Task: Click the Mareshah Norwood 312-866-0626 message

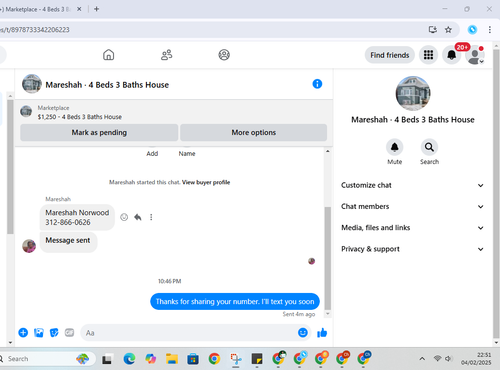Action: point(77,217)
